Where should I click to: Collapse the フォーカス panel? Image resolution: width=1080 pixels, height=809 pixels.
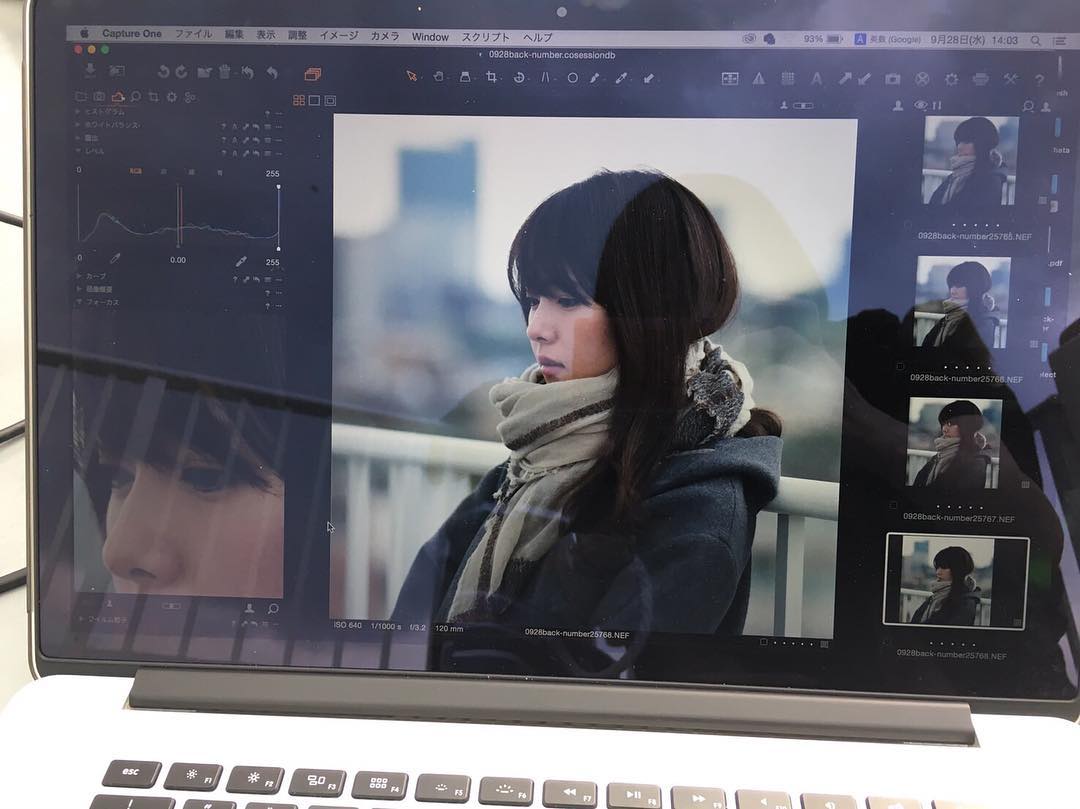coord(79,302)
